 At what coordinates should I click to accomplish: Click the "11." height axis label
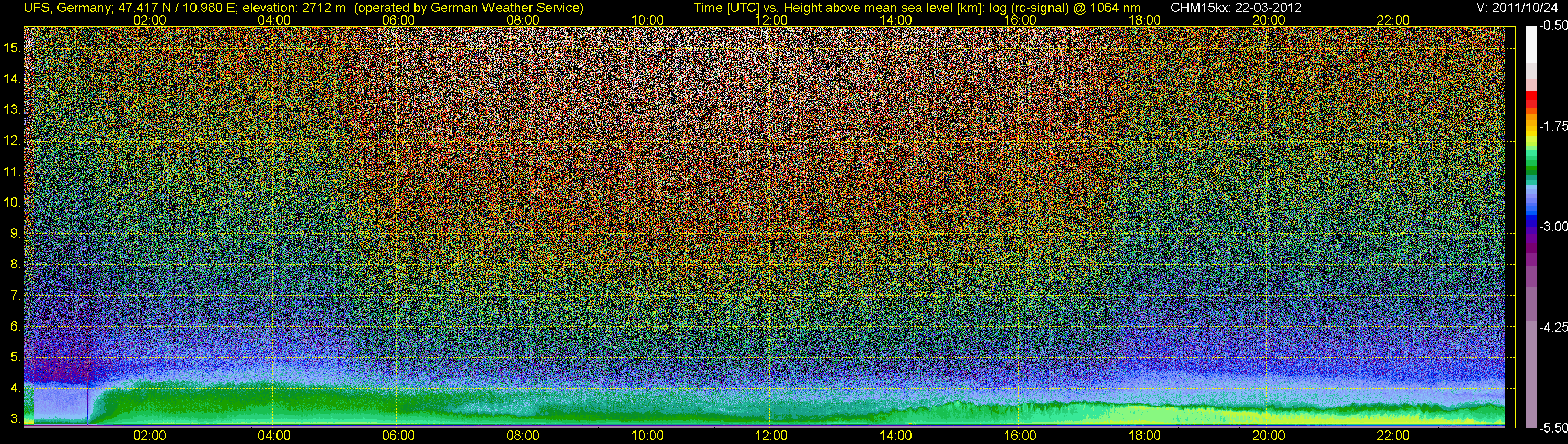pyautogui.click(x=12, y=171)
